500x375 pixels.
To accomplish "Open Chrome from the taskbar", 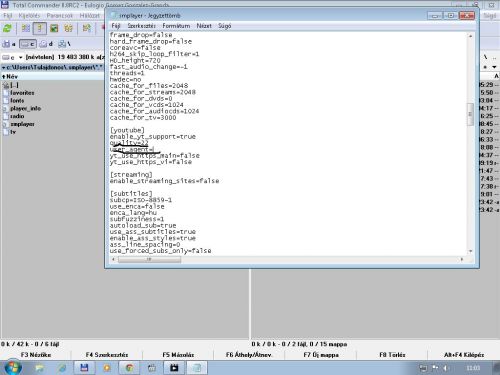I will [129, 368].
